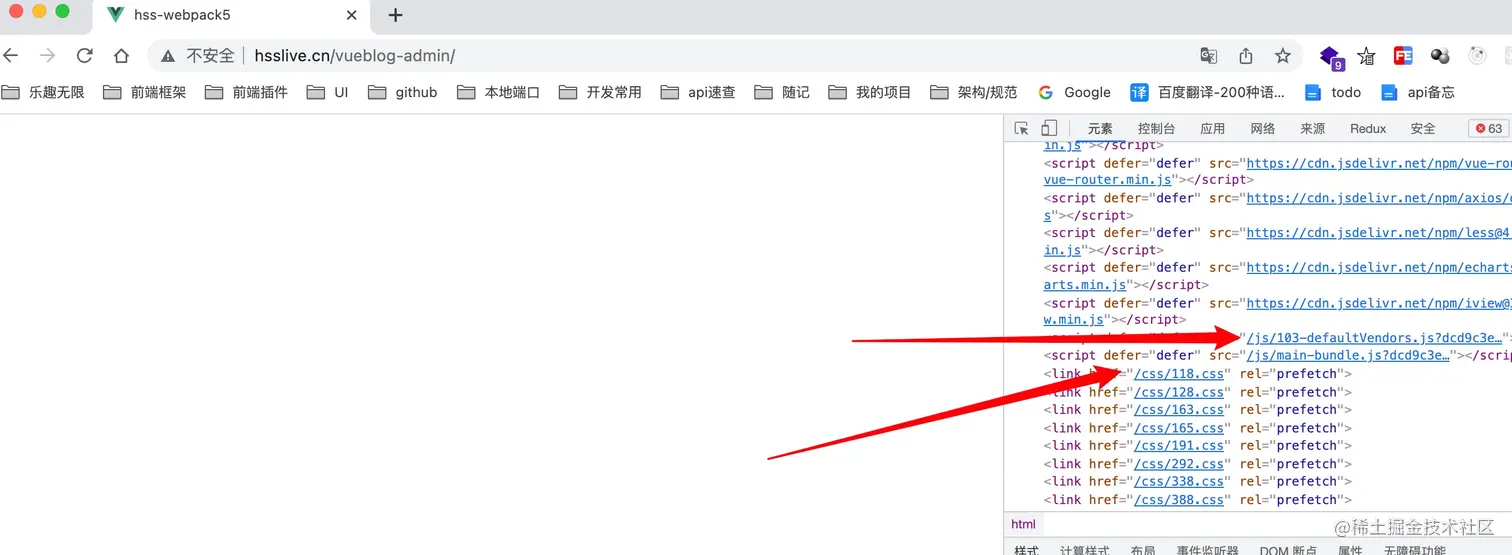Open the jsdelivr npm/iview script link
Screen dimensions: 1512x555
click(x=1379, y=303)
